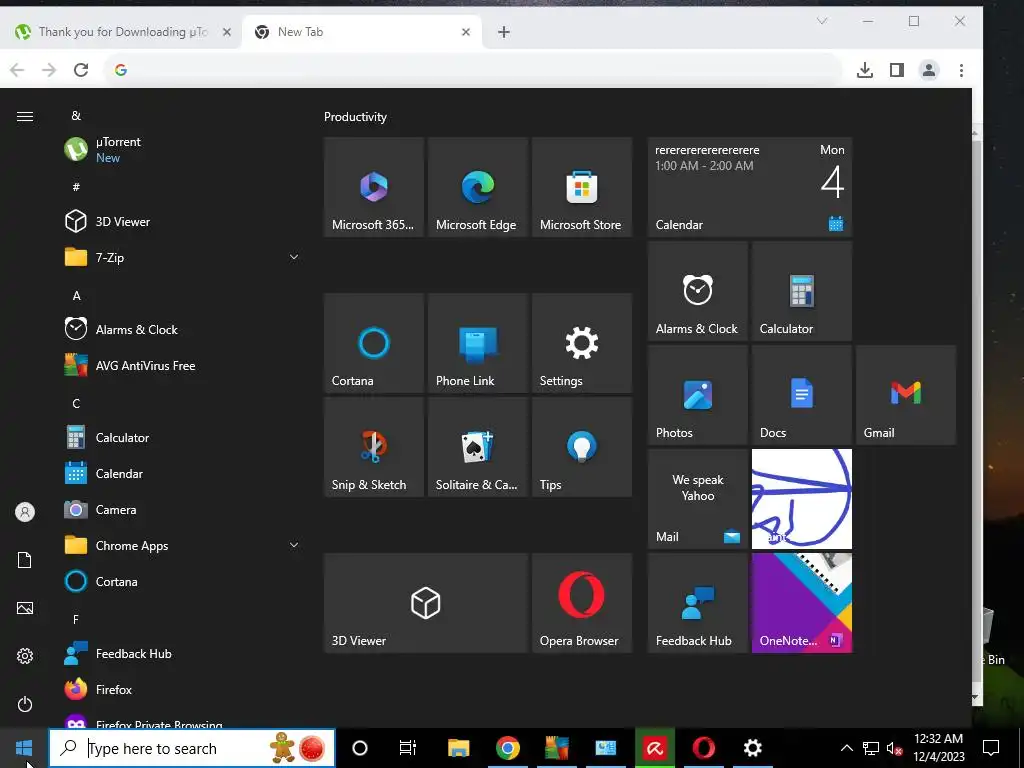
Task: Open the Settings tile
Action: coord(582,343)
